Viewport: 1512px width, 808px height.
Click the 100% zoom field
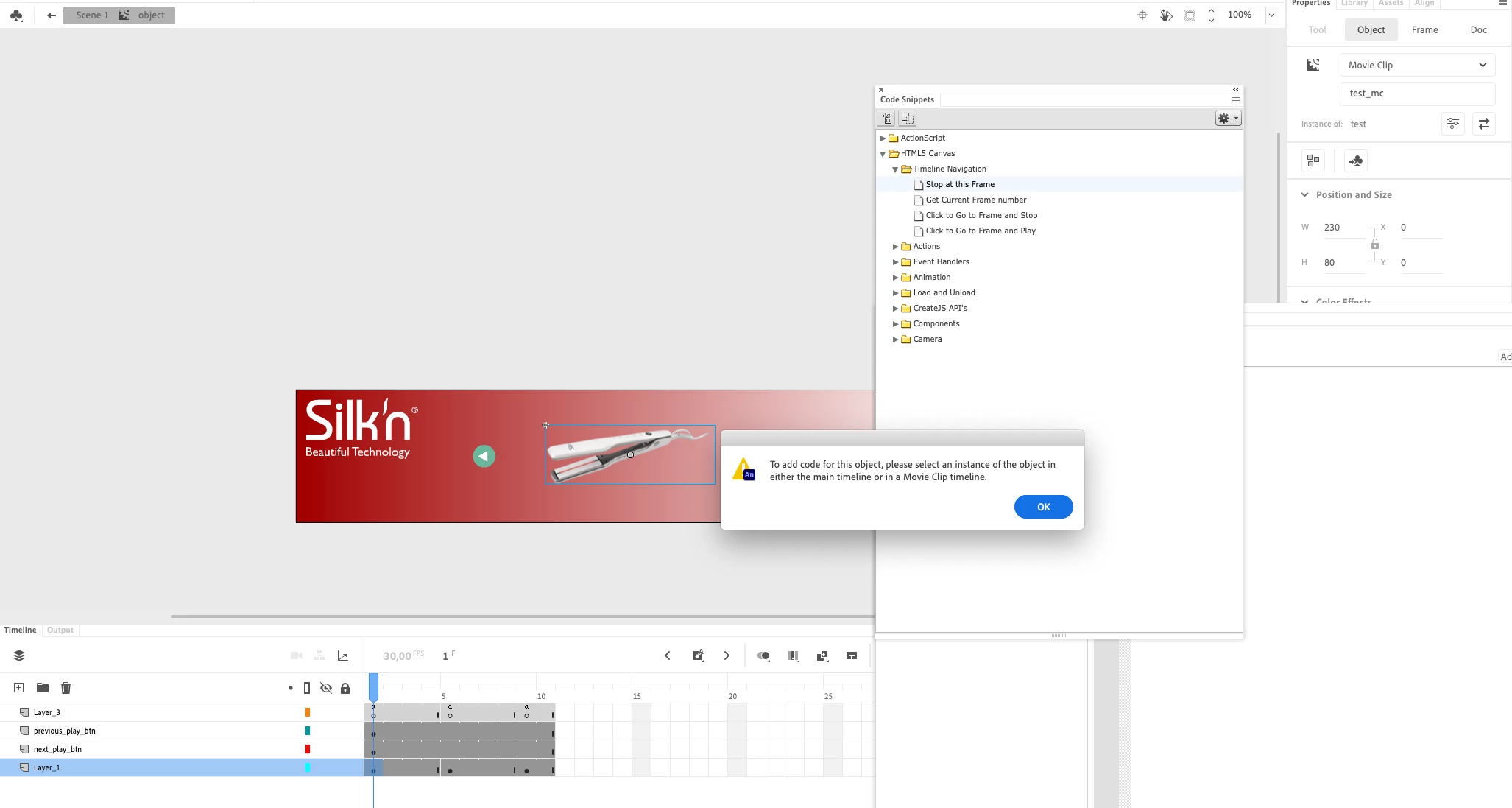[x=1240, y=15]
